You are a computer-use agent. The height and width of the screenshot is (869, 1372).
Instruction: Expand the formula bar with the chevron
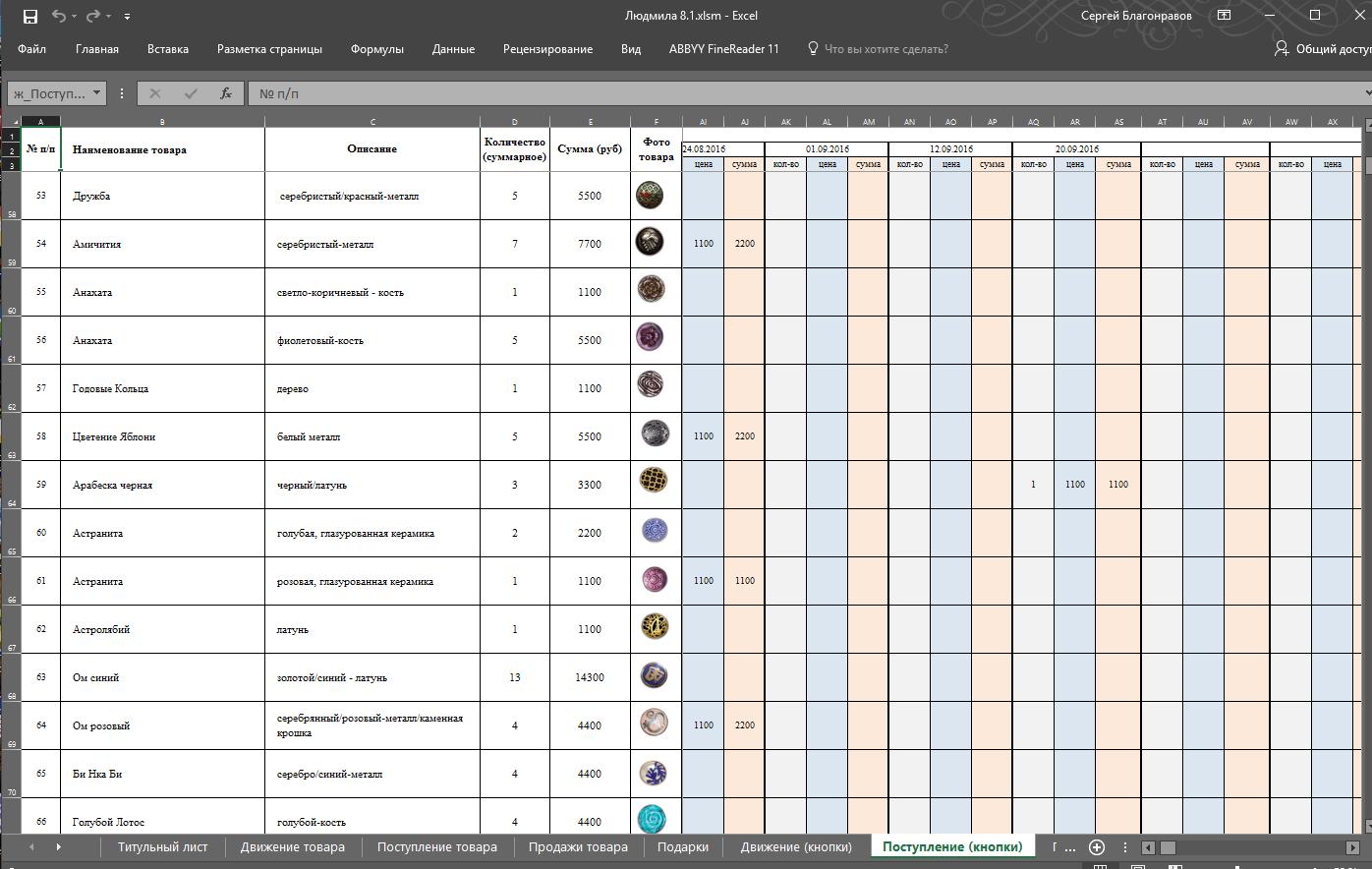(1367, 93)
